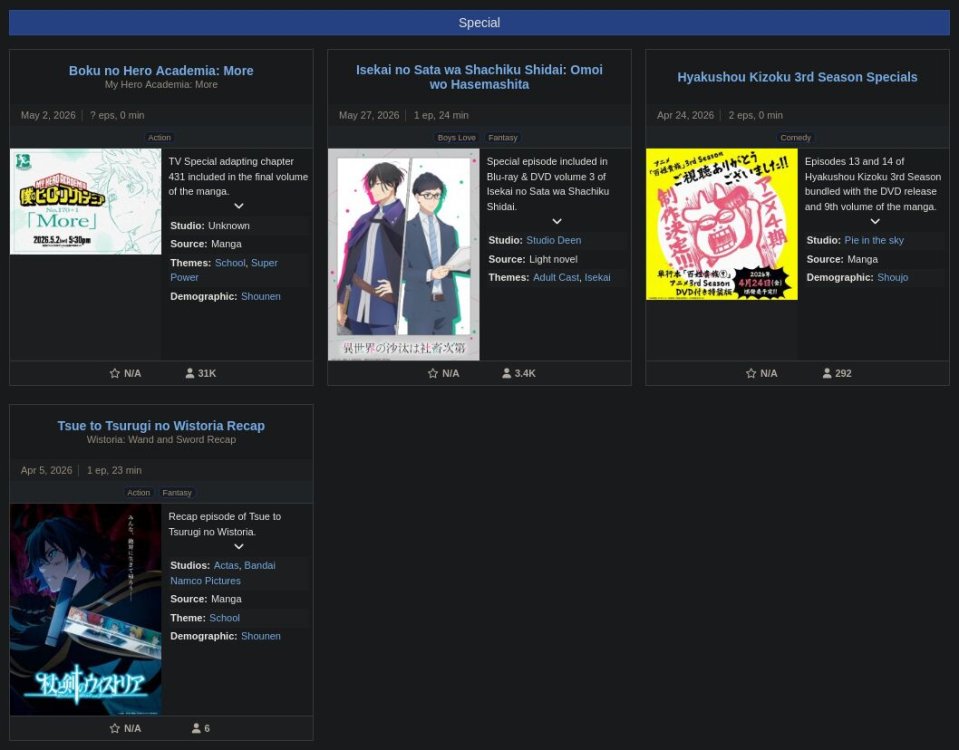Click the members icon on Boku no Hero Academia card
959x750 pixels.
190,373
